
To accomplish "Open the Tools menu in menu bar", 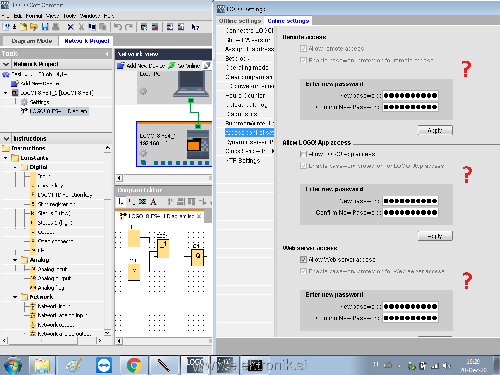I will coord(69,16).
